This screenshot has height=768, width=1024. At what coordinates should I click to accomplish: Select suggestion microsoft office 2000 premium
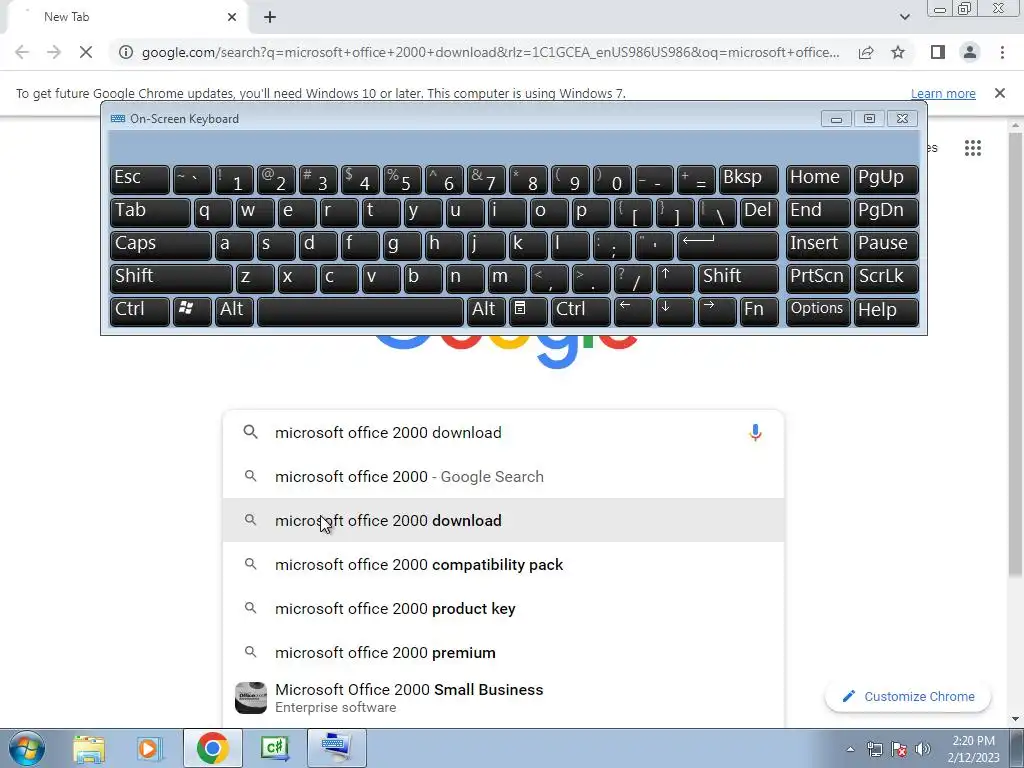point(503,652)
